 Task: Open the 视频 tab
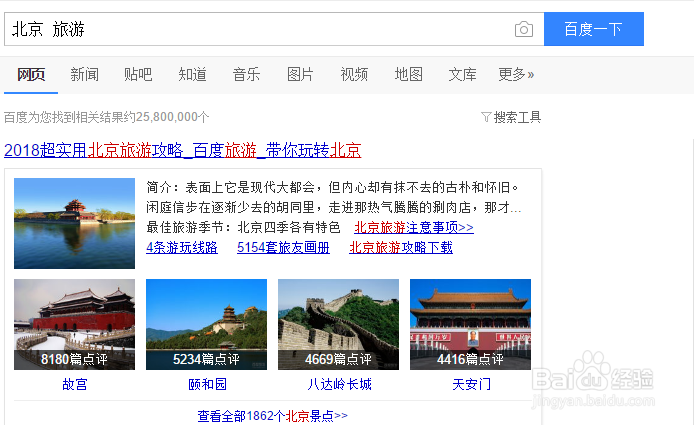[x=354, y=74]
